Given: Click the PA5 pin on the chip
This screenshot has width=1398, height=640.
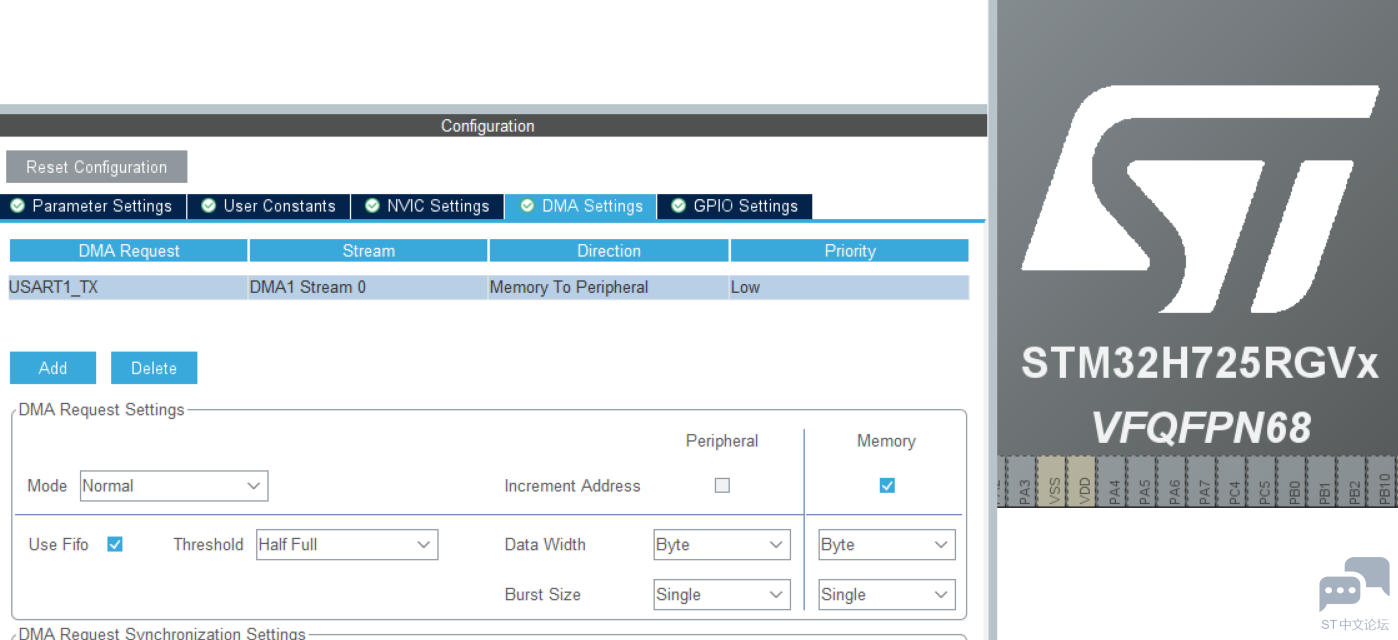Looking at the screenshot, I should (x=1143, y=480).
